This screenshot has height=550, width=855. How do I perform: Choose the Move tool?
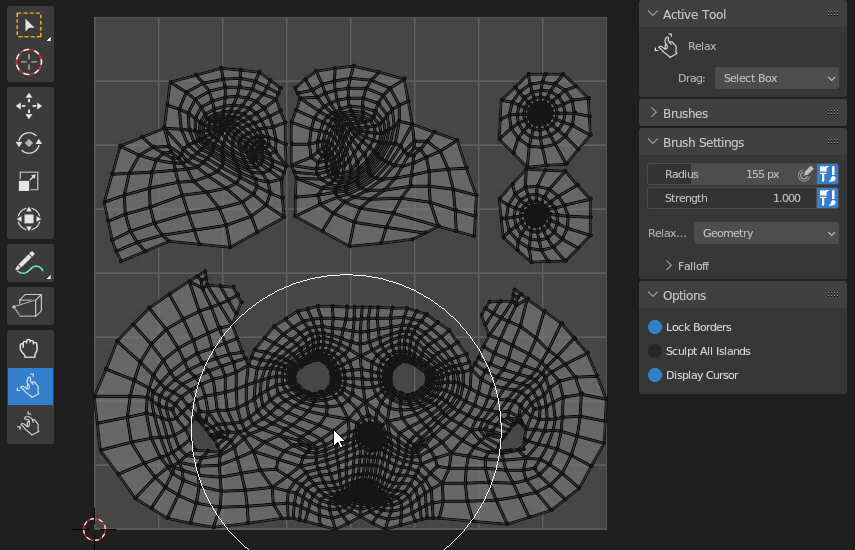coord(30,106)
